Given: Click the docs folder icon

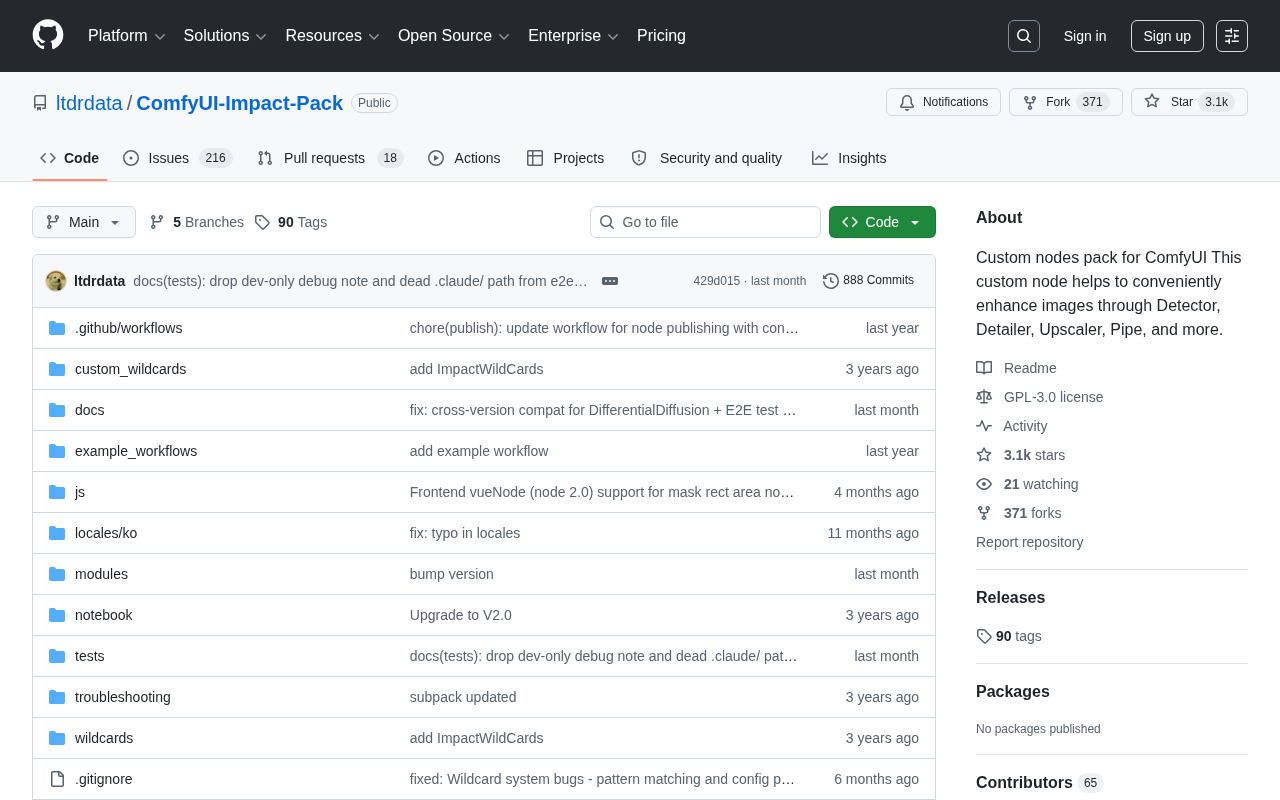Looking at the screenshot, I should [x=57, y=410].
